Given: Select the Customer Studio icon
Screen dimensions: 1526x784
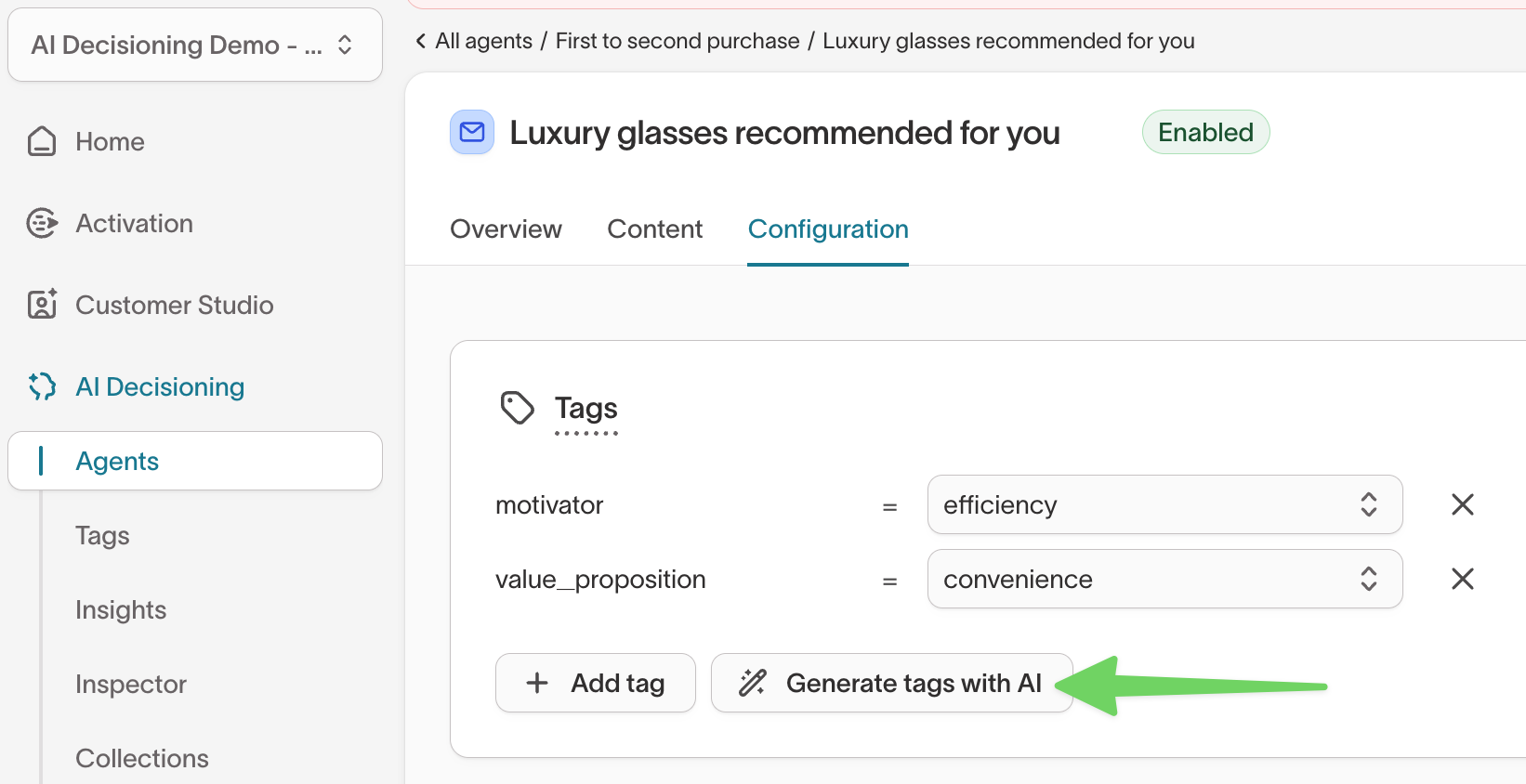Looking at the screenshot, I should tap(42, 304).
